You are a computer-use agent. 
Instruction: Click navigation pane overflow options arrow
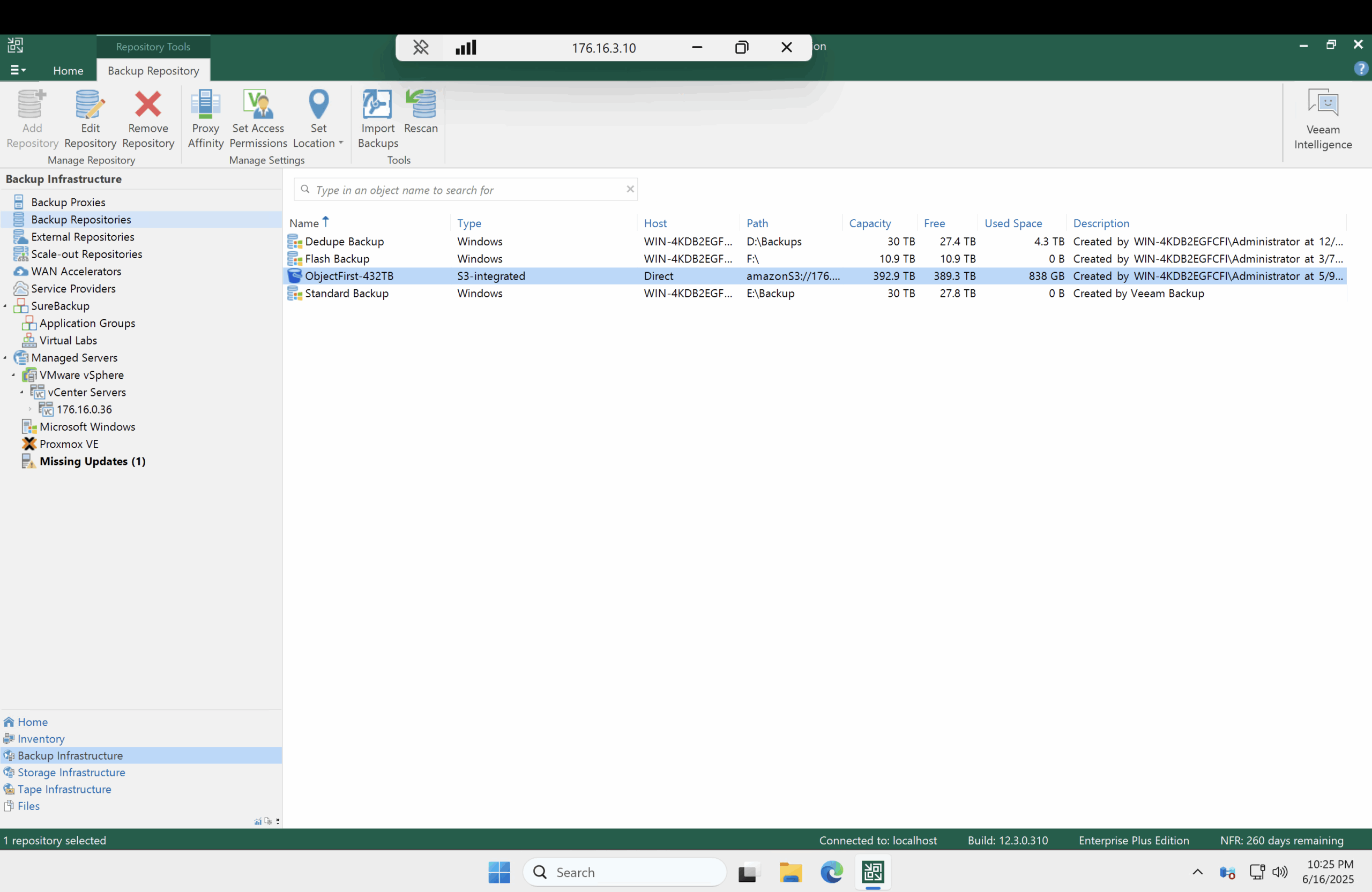(278, 821)
